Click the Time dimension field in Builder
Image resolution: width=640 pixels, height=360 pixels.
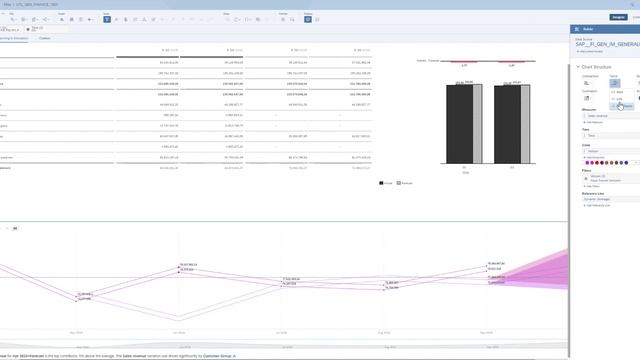[x=611, y=136]
